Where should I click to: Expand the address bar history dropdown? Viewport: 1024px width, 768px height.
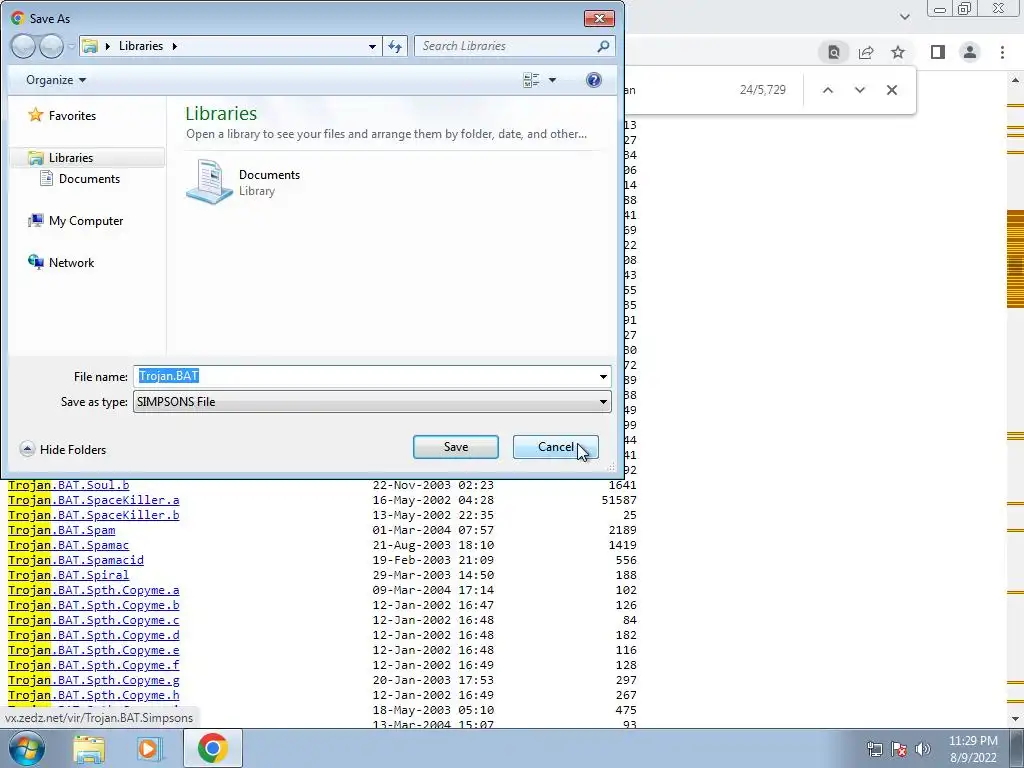(x=372, y=46)
